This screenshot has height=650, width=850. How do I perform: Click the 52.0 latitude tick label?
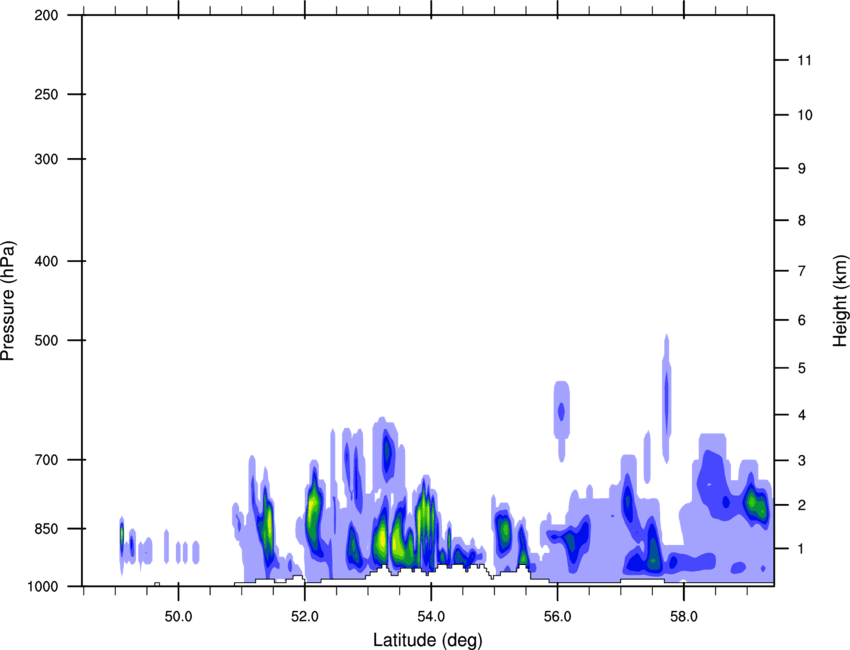(x=305, y=616)
